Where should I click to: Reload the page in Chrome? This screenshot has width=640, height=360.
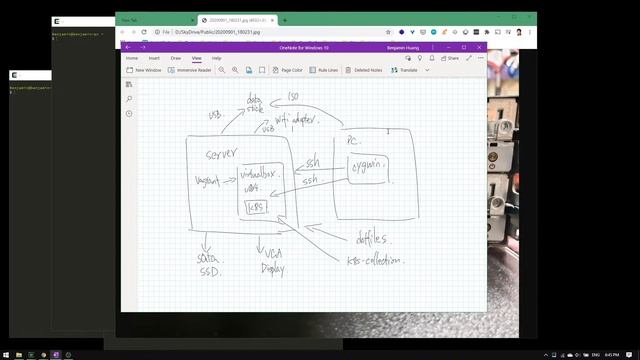point(144,32)
